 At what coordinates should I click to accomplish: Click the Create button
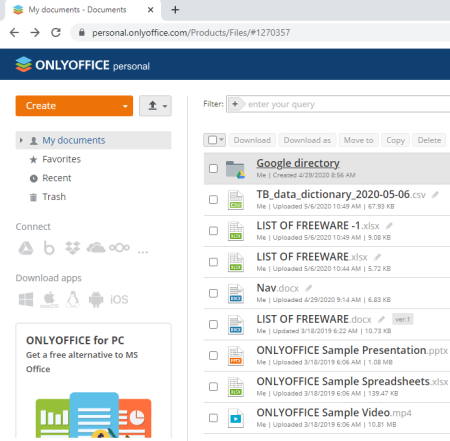point(74,106)
